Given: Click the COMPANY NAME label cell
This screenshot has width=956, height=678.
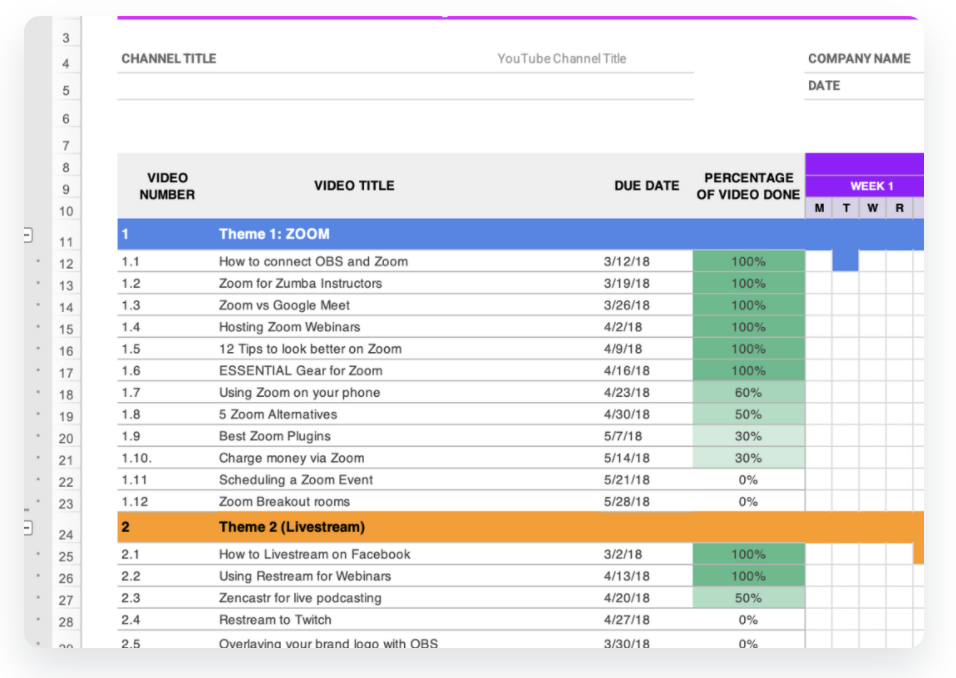Looking at the screenshot, I should (x=859, y=59).
